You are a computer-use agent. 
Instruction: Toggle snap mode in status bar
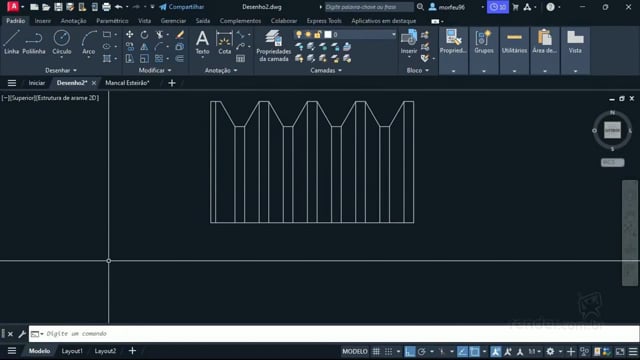coord(389,351)
